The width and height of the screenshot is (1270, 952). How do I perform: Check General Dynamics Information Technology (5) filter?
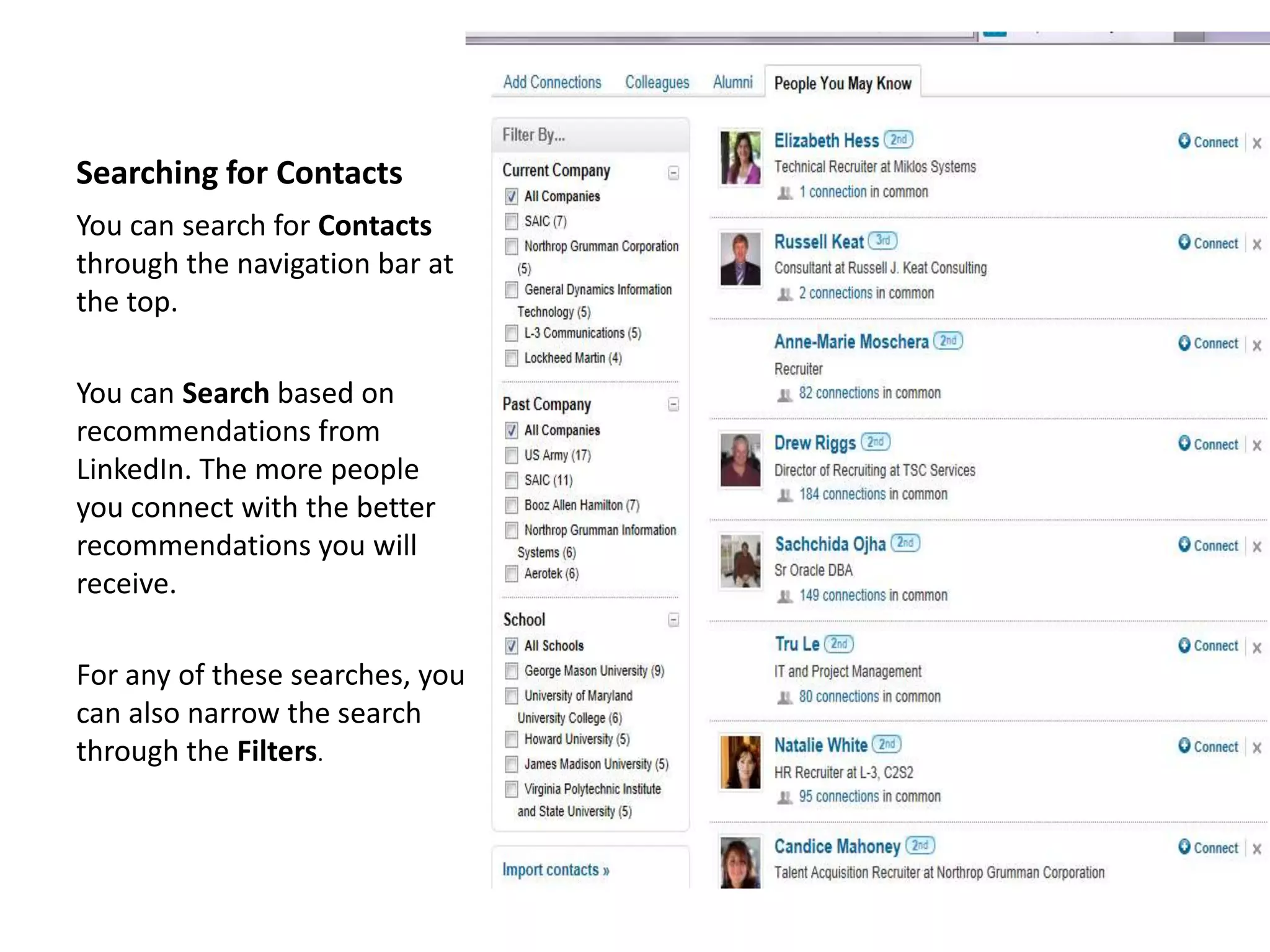tap(512, 290)
